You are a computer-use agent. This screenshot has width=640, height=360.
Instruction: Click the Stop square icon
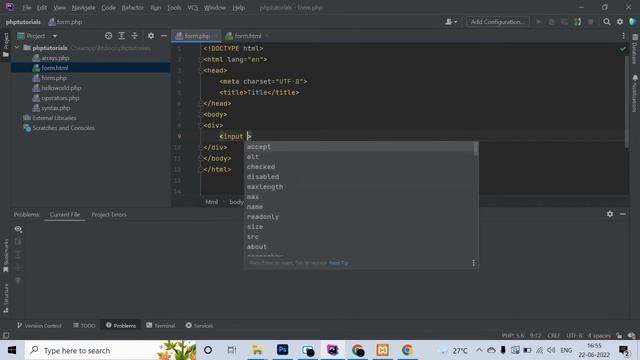click(591, 22)
